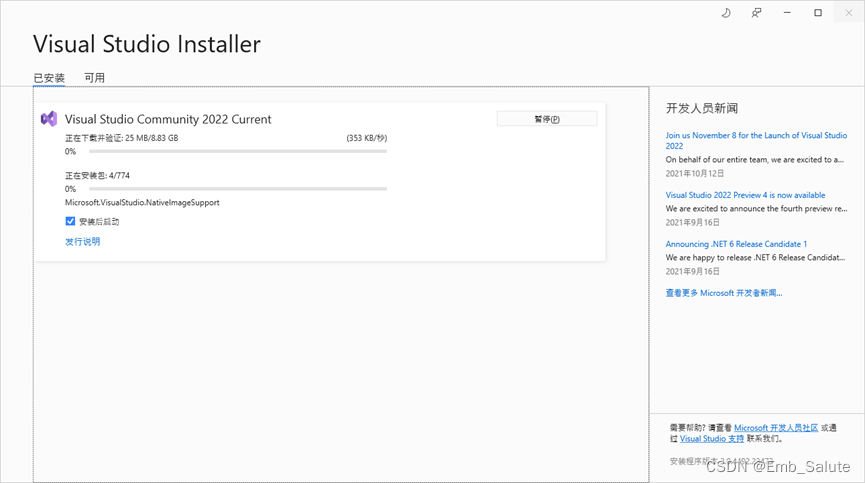
Task: Open the feedback icon in title bar
Action: 756,13
